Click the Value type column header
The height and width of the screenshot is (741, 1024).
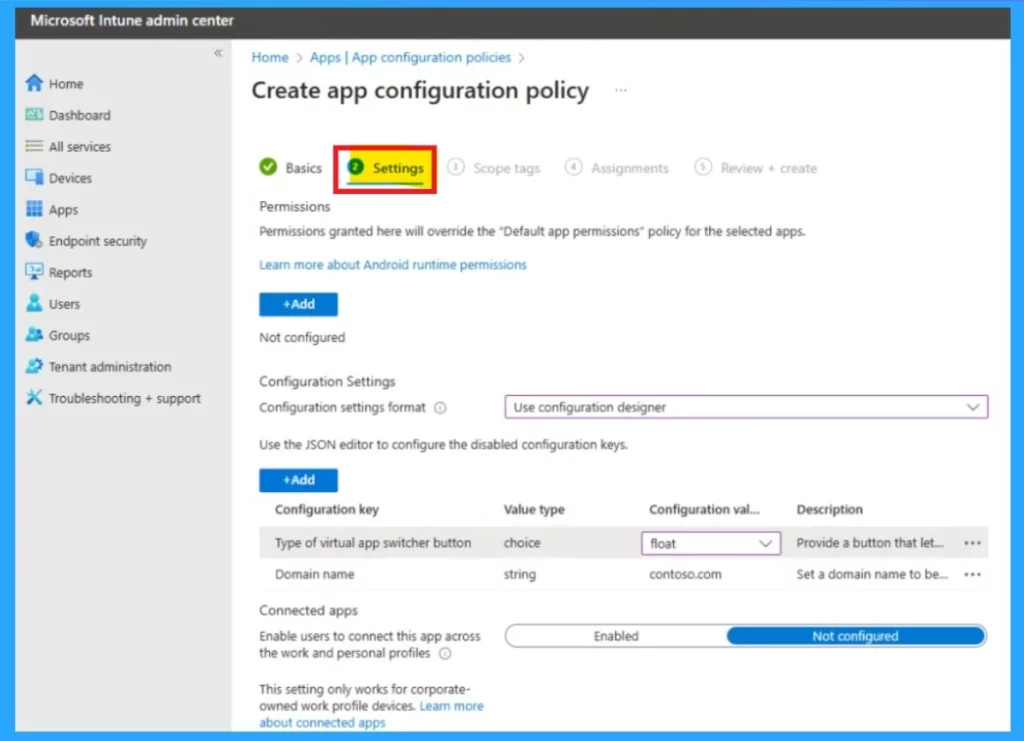[x=534, y=509]
